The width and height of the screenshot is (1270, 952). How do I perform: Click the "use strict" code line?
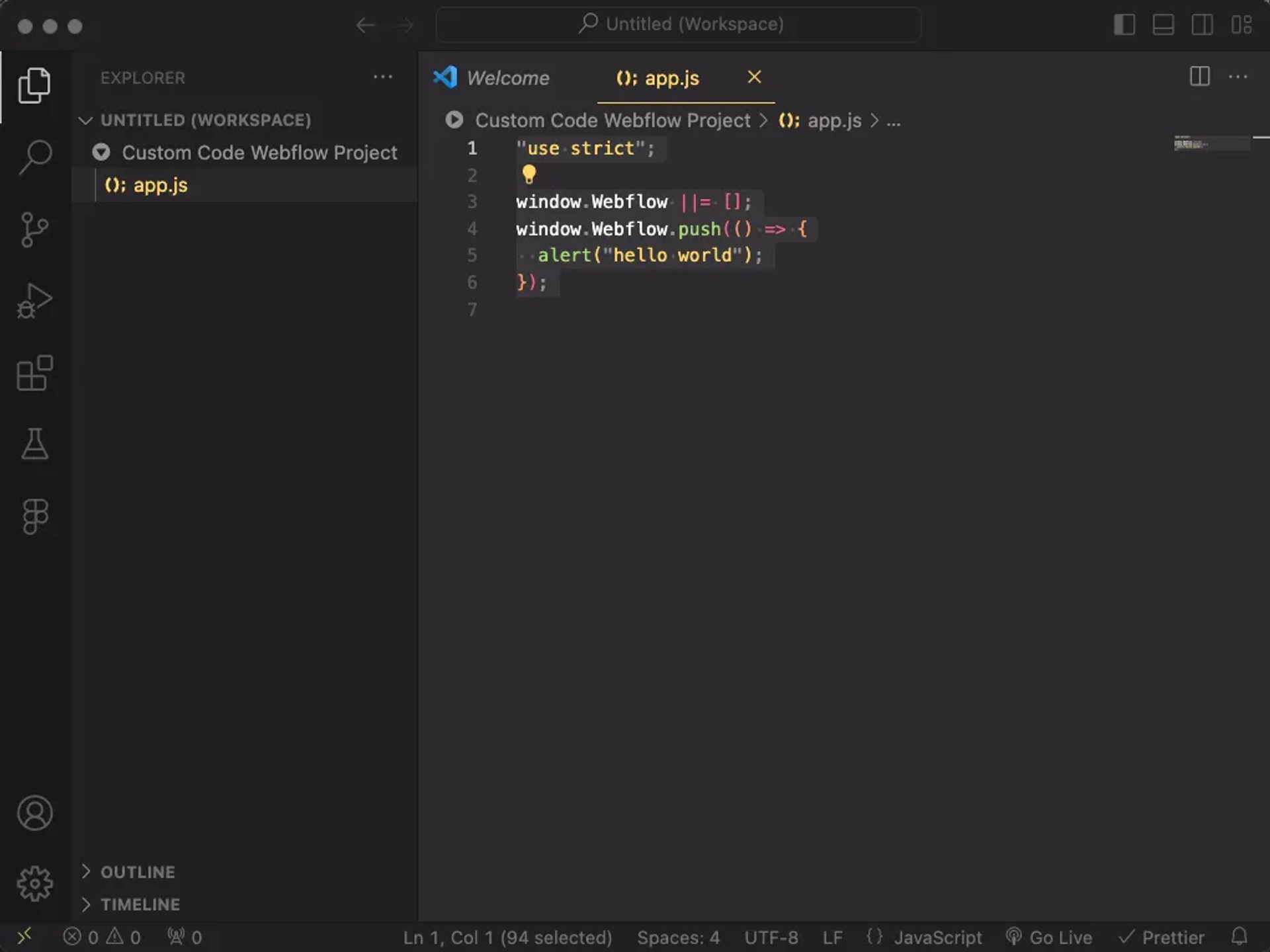[586, 148]
